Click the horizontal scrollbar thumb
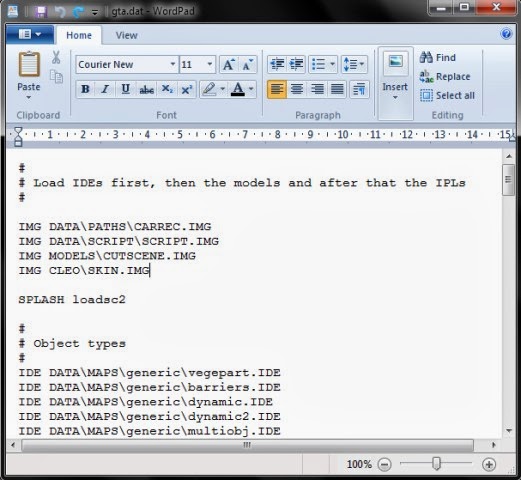 [x=247, y=445]
